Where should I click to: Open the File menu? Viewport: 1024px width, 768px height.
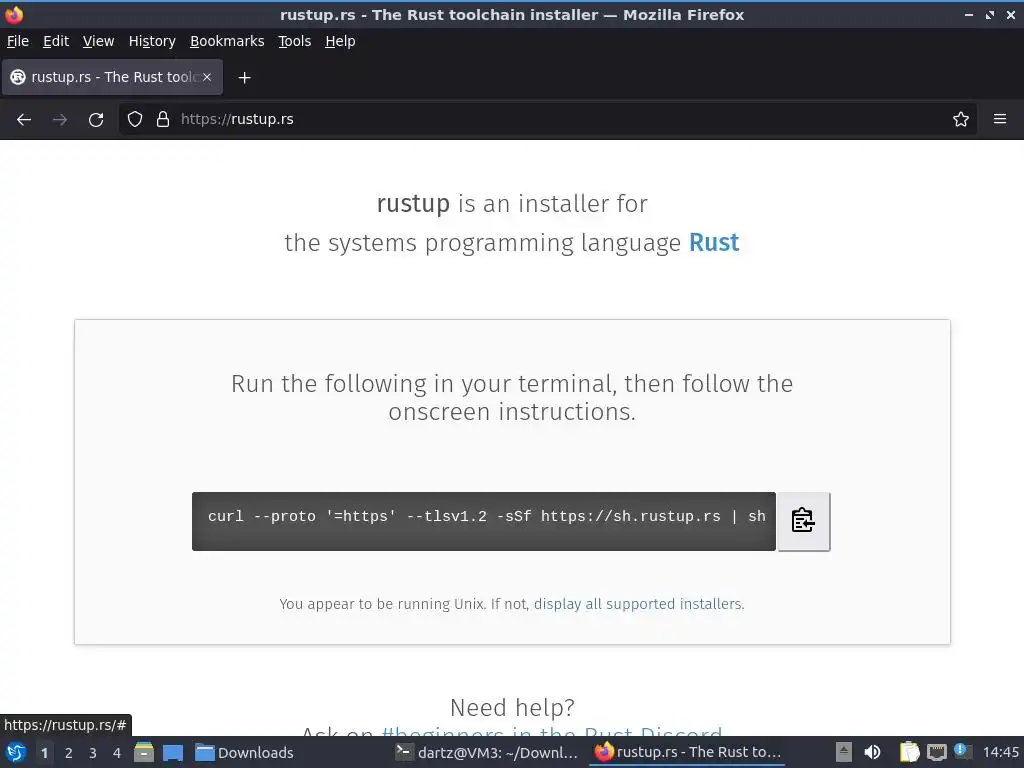18,41
